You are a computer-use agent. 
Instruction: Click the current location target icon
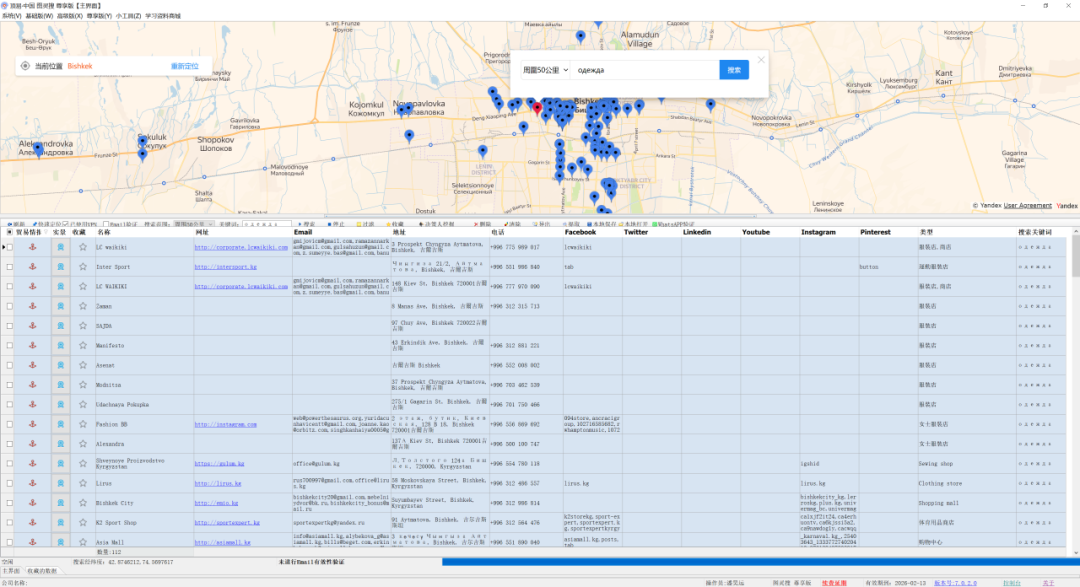click(x=25, y=66)
